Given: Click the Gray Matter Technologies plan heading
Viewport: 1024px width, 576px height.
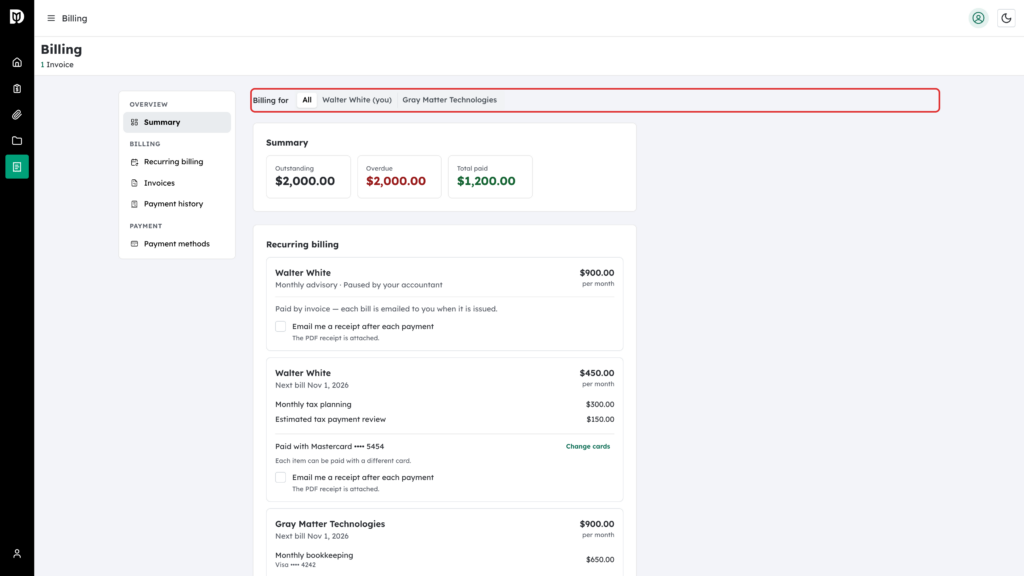Looking at the screenshot, I should coord(330,524).
